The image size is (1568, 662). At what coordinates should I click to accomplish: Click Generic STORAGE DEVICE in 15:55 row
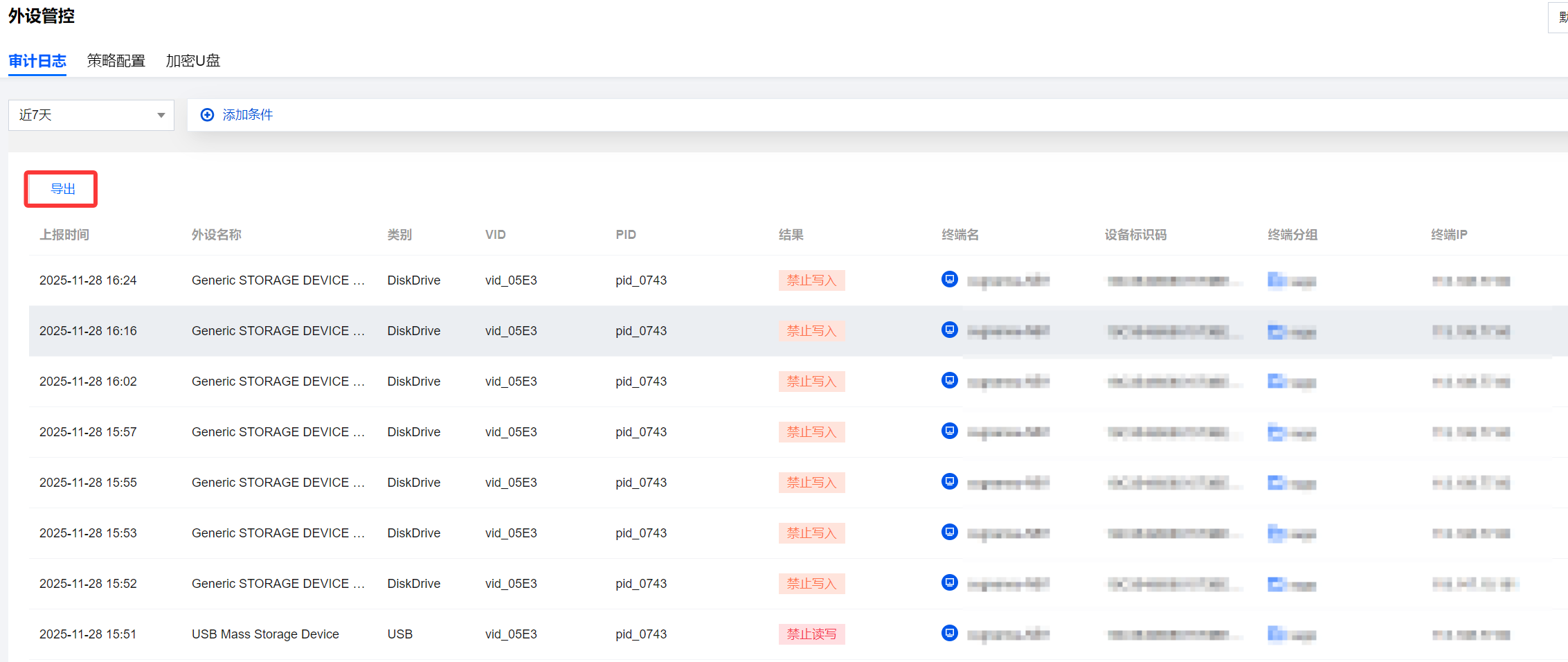pos(278,483)
